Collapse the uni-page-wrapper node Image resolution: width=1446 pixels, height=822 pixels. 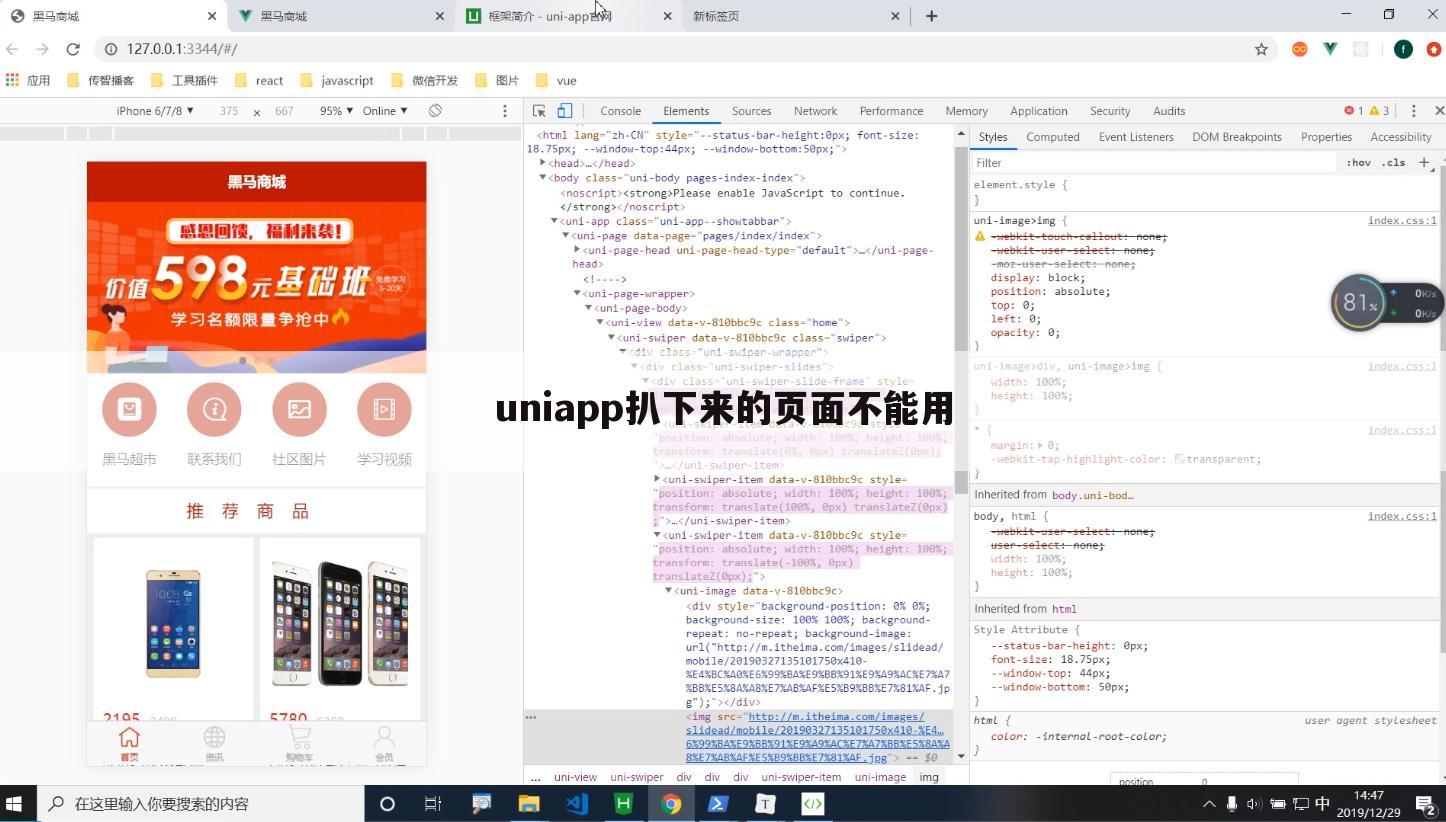coord(577,294)
